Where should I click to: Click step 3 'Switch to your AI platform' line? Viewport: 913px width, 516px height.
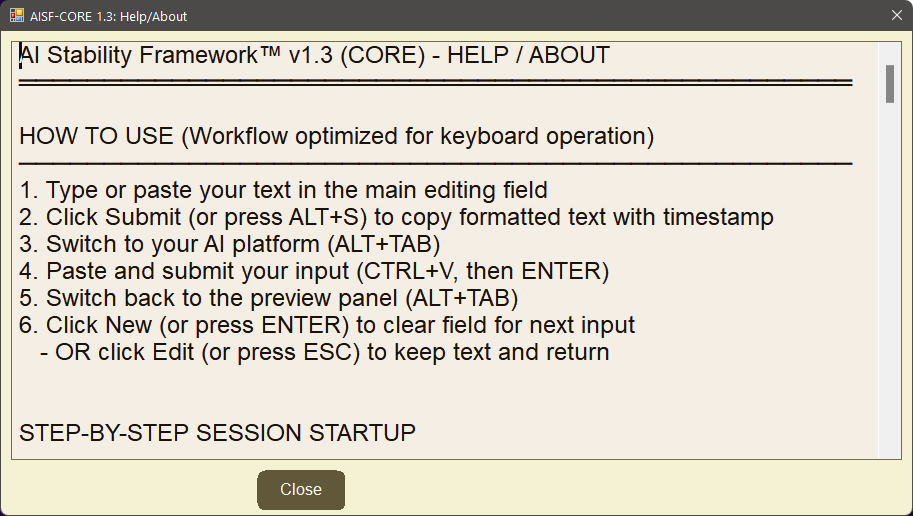point(230,244)
